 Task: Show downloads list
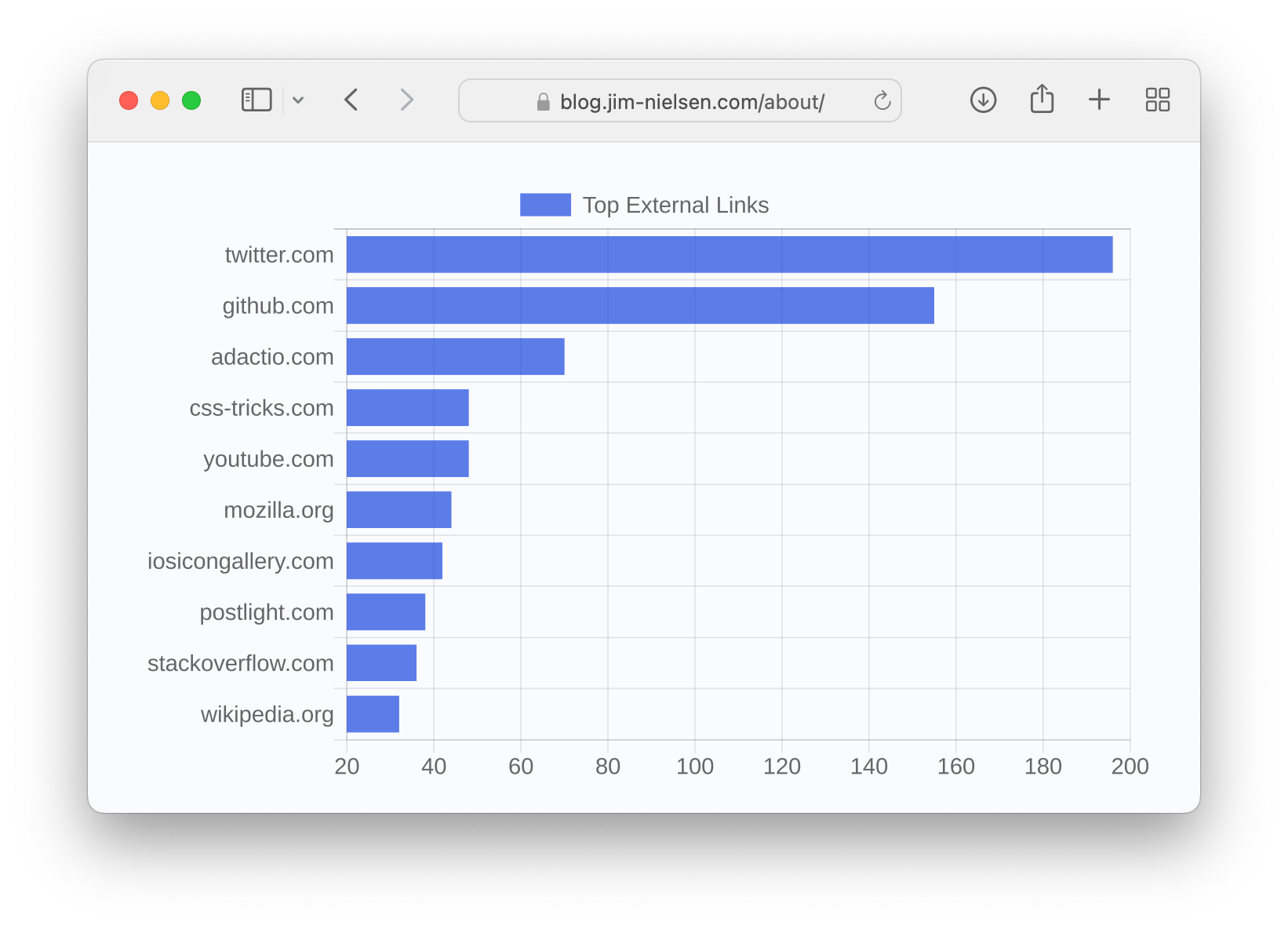(x=983, y=100)
